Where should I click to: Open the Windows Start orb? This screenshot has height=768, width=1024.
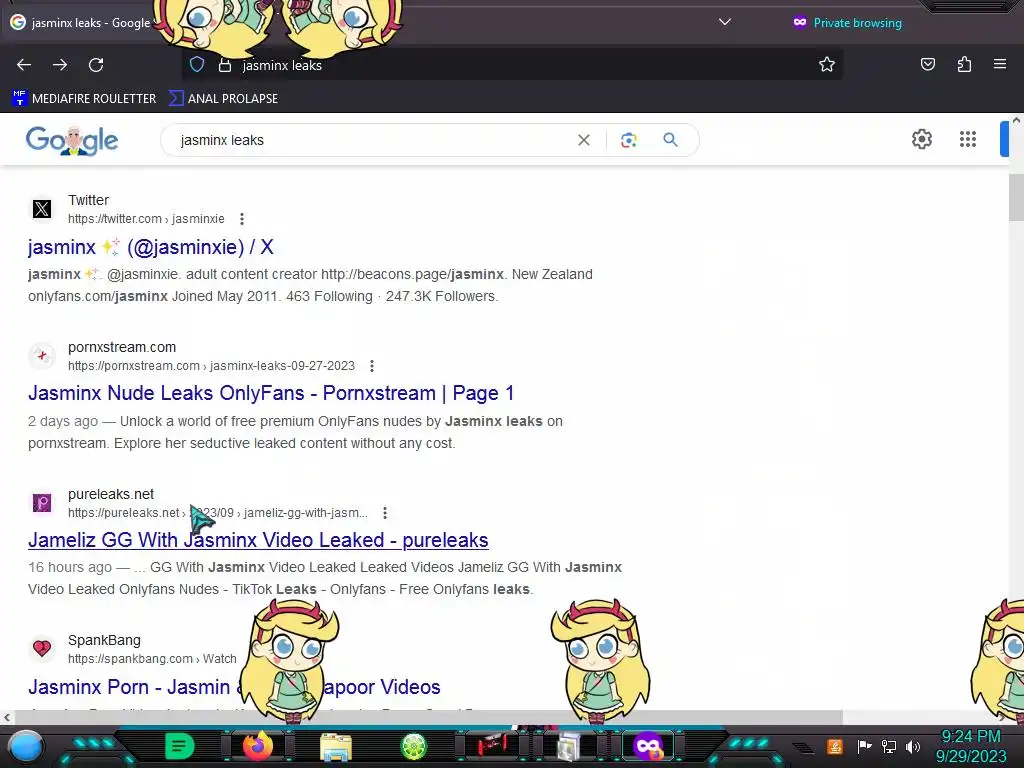[25, 746]
